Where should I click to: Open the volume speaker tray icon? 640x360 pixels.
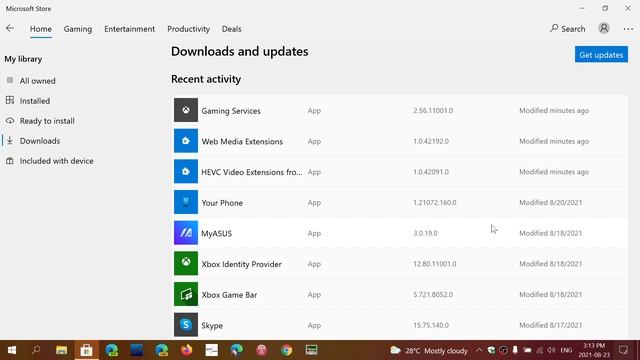[x=551, y=350]
